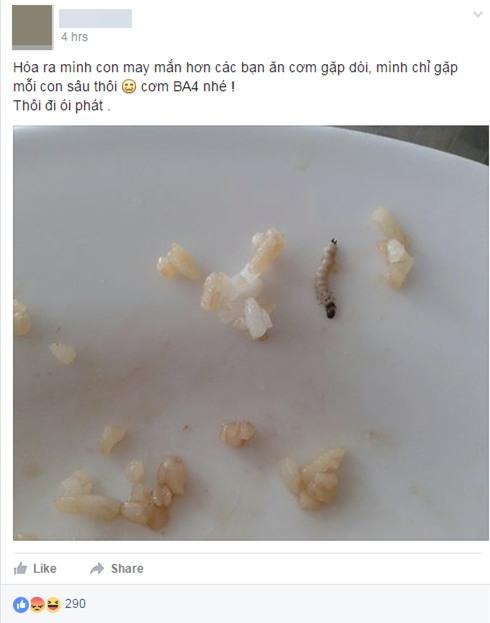This screenshot has width=490, height=623.
Task: Click the rice pile at bottom-left of photo
Action: click(x=121, y=493)
